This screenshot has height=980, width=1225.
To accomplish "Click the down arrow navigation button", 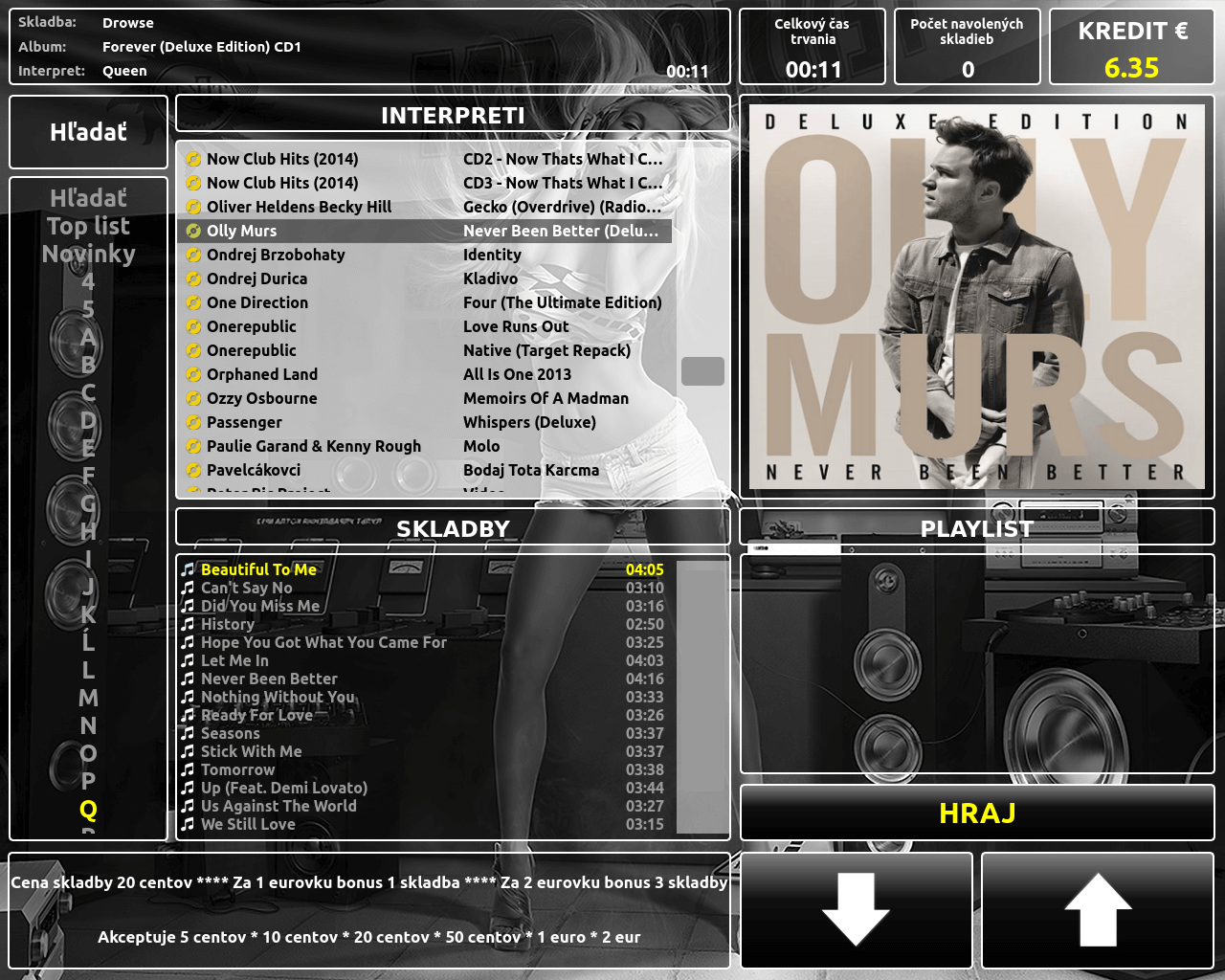I will (x=857, y=910).
